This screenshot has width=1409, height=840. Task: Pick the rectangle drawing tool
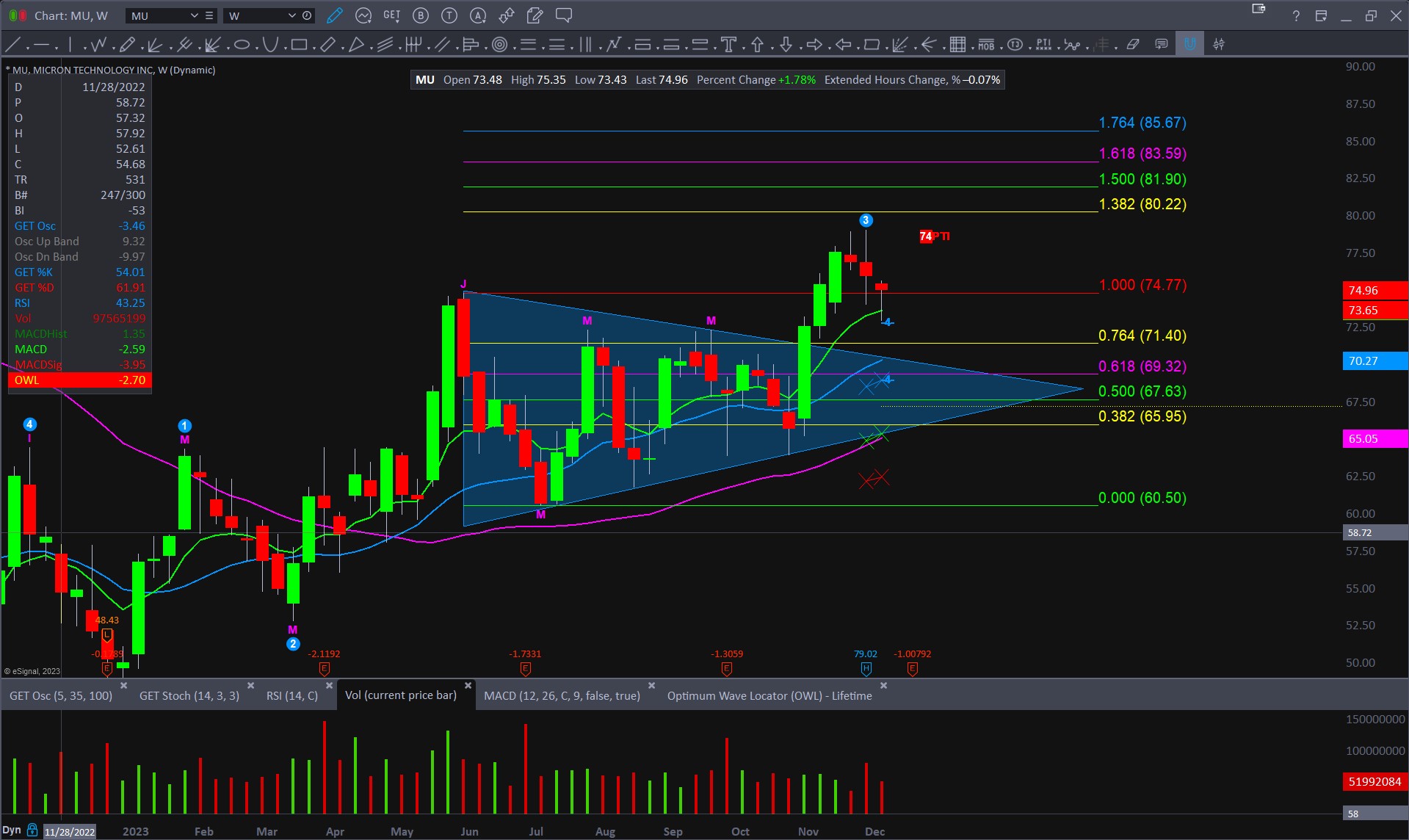[x=299, y=45]
